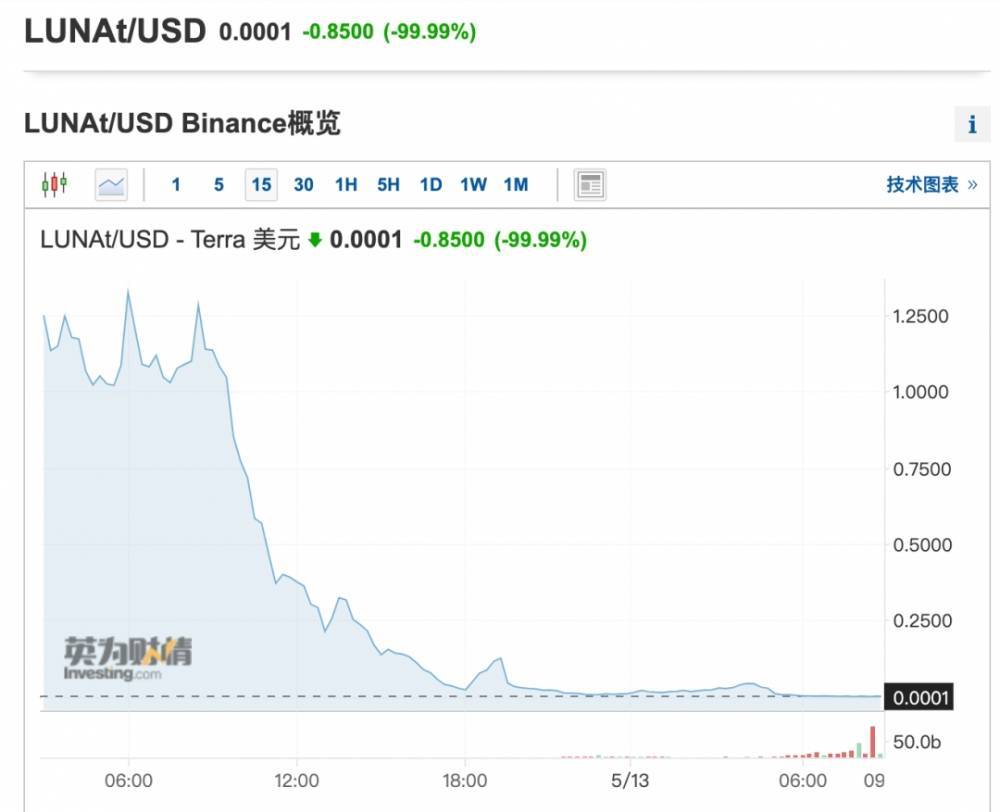This screenshot has width=1000, height=812.
Task: Click the news overlay icon in toolbar
Action: (x=590, y=185)
